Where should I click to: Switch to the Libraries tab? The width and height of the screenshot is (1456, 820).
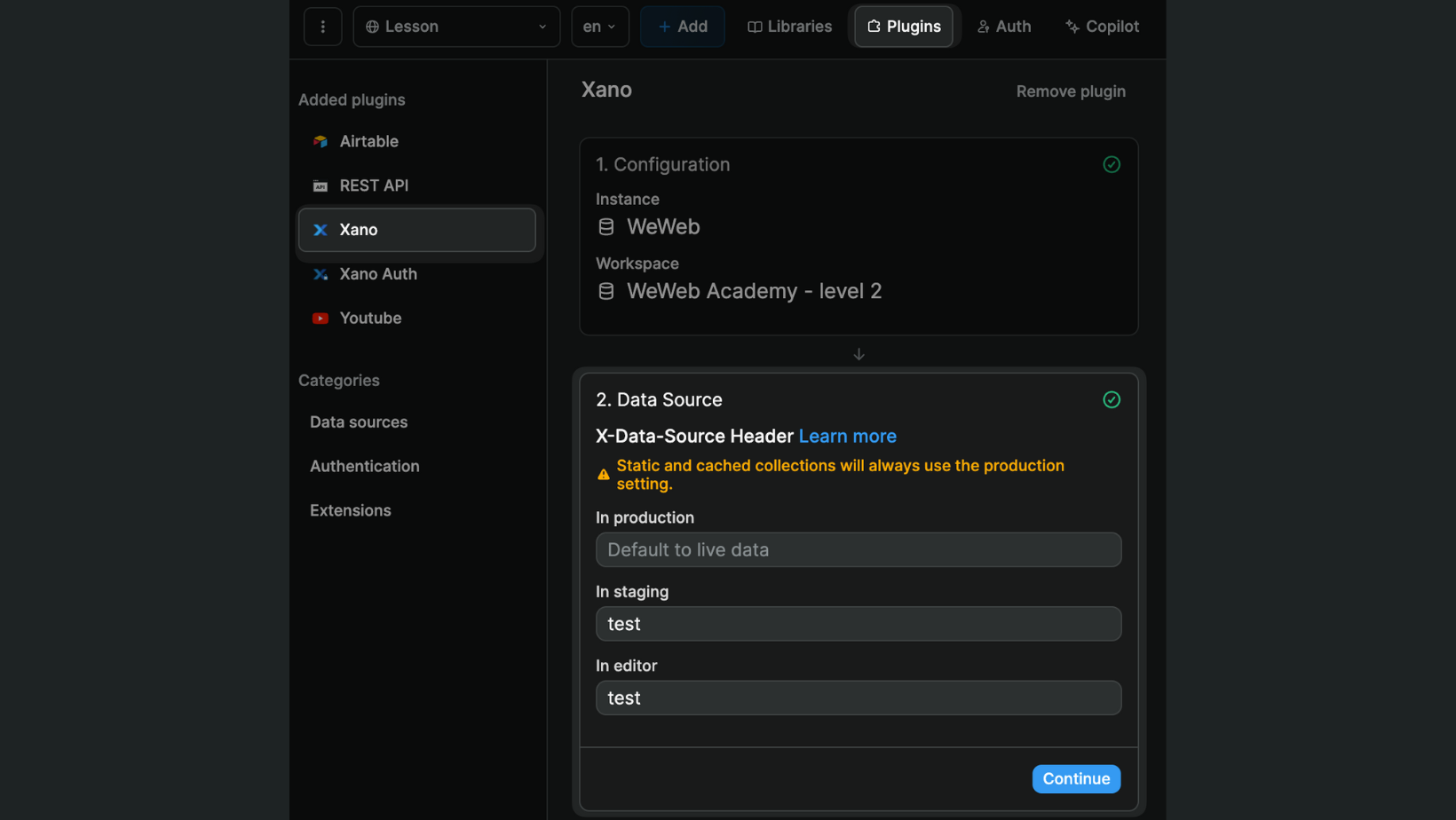(x=789, y=27)
